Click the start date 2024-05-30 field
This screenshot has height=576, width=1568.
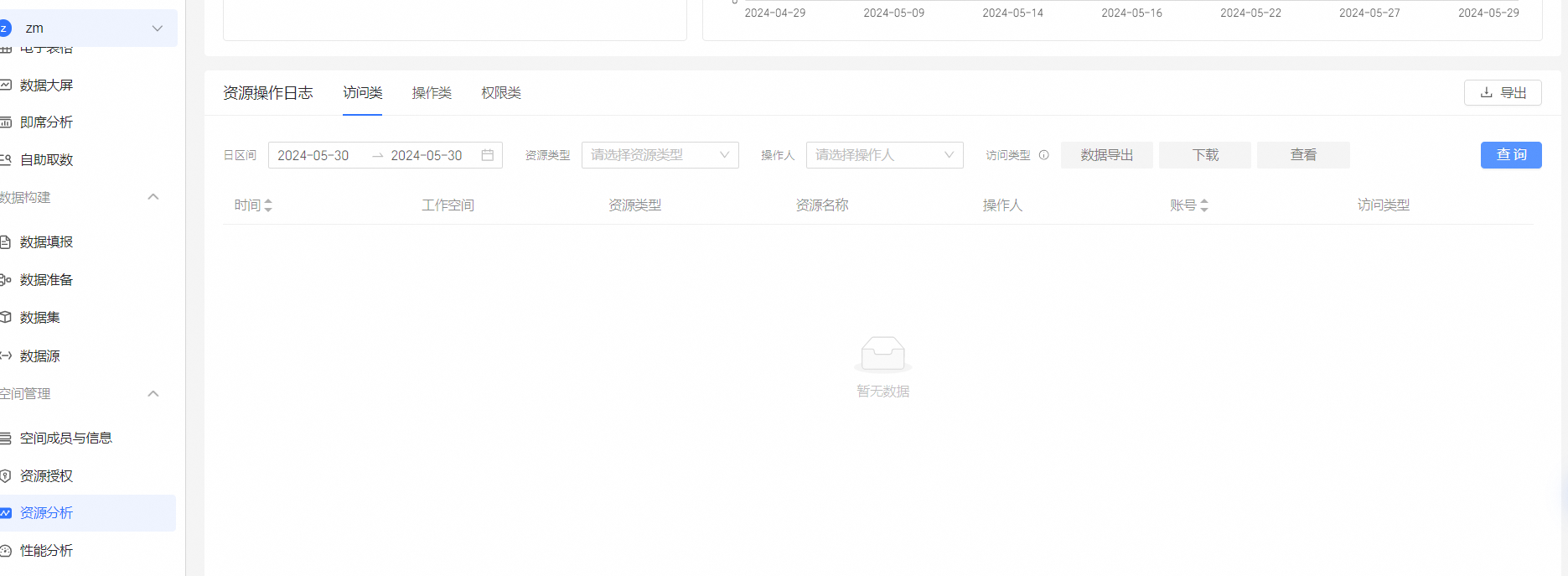pos(313,155)
